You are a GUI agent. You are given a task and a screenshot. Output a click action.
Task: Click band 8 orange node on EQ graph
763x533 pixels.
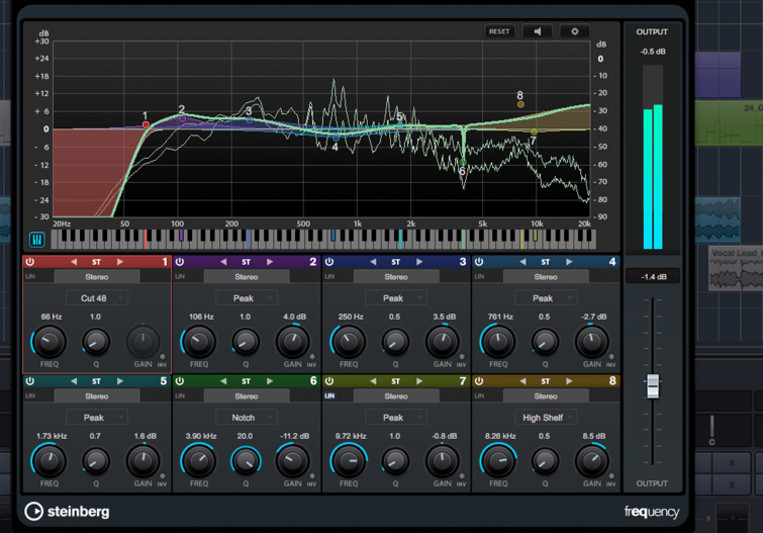click(520, 104)
